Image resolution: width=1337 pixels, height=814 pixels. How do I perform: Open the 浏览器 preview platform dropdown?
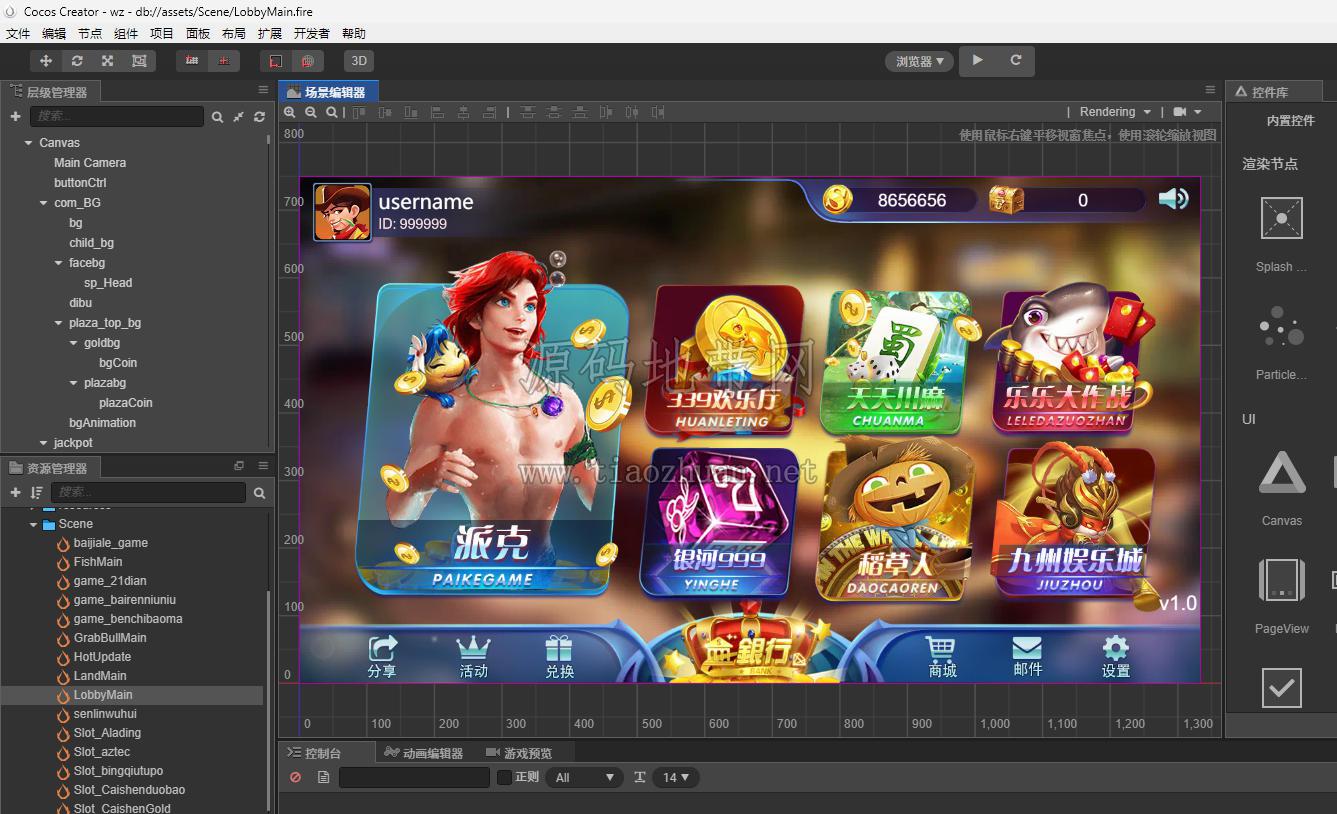[x=920, y=61]
